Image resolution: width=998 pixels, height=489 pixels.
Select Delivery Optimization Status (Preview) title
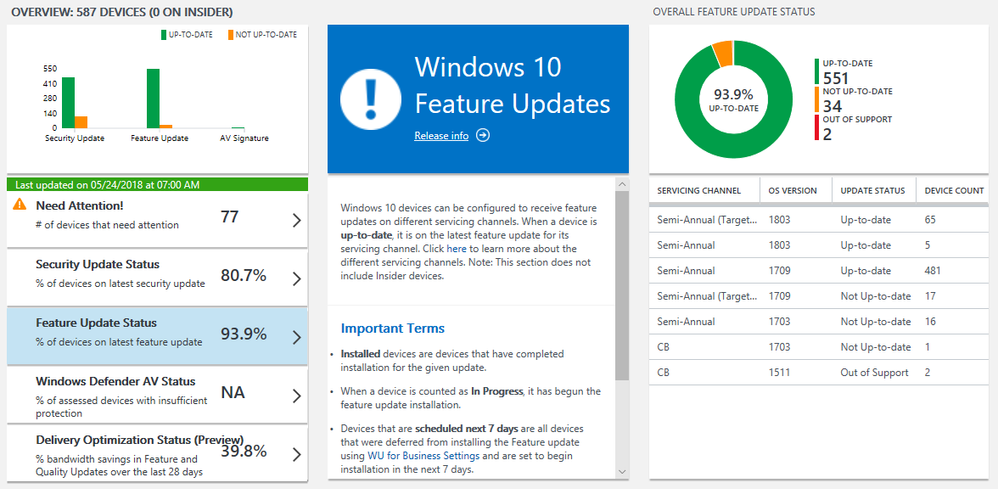point(140,440)
